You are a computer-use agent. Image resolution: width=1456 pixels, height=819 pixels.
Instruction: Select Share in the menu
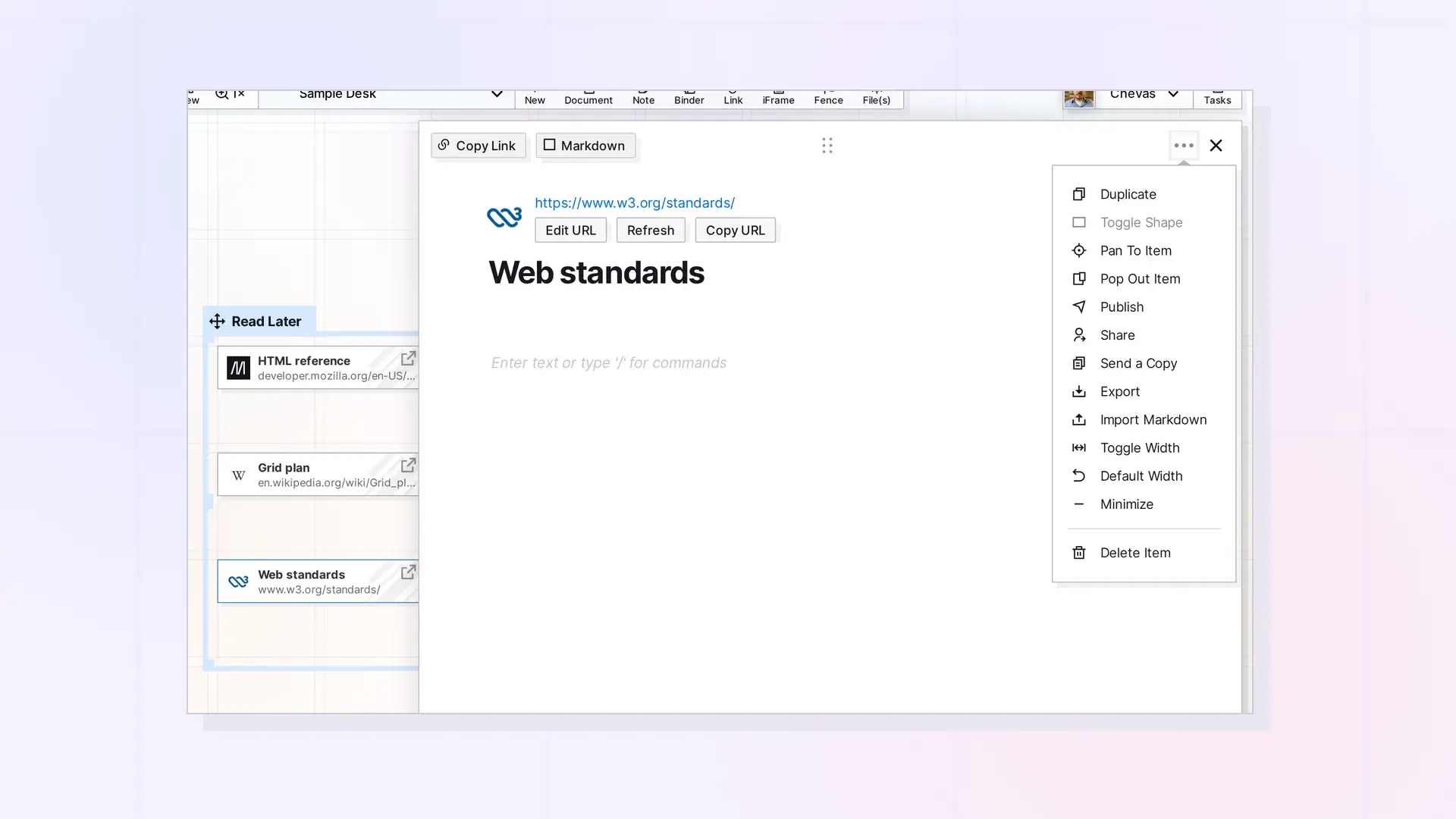(1144, 335)
